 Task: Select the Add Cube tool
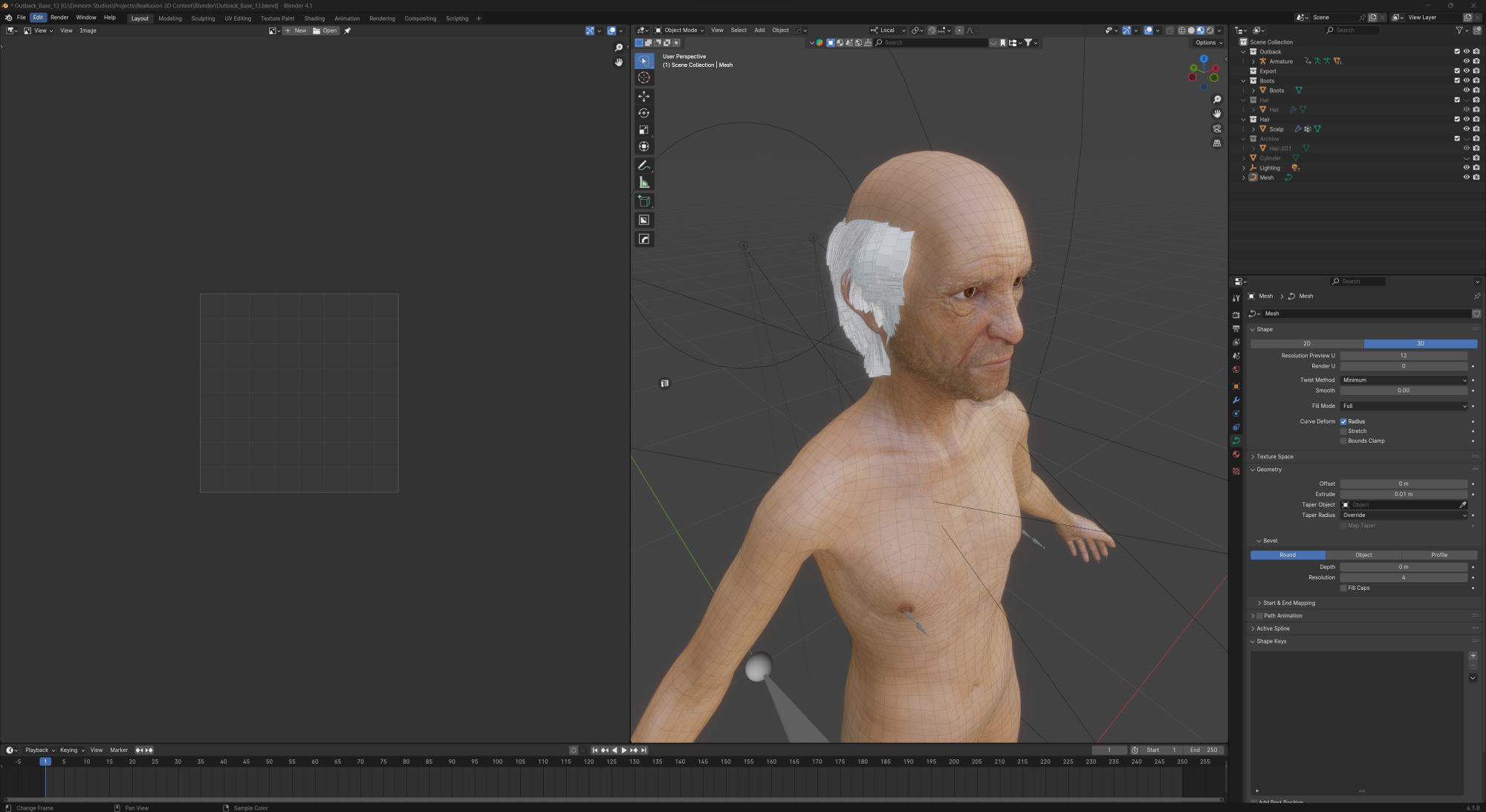pos(644,201)
